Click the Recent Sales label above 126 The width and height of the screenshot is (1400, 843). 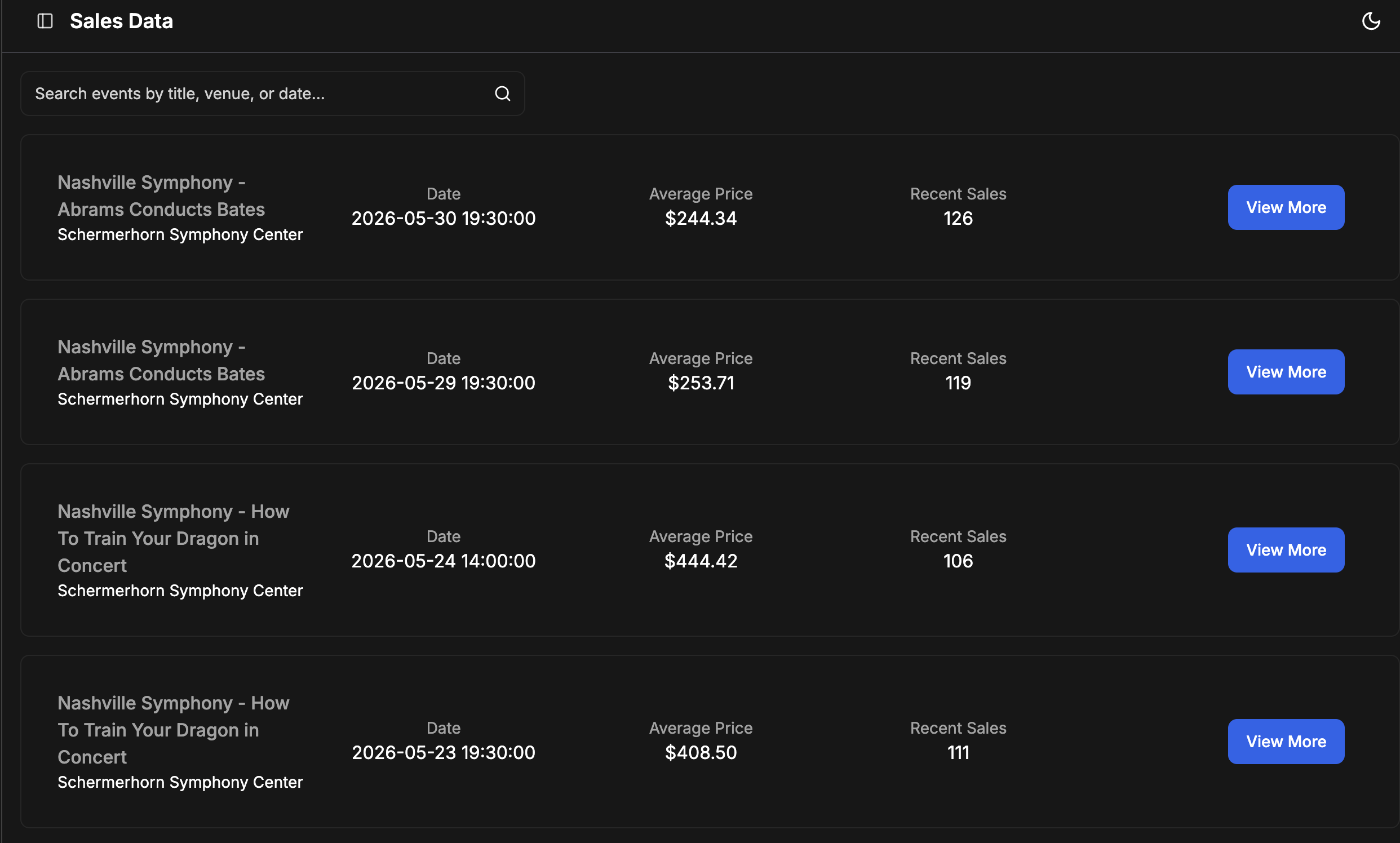point(958,194)
